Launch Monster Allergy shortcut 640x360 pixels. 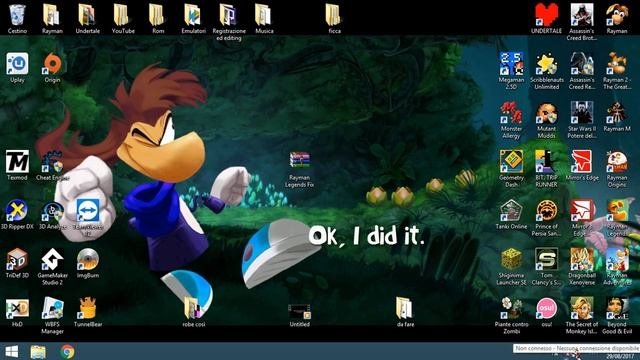click(x=511, y=113)
